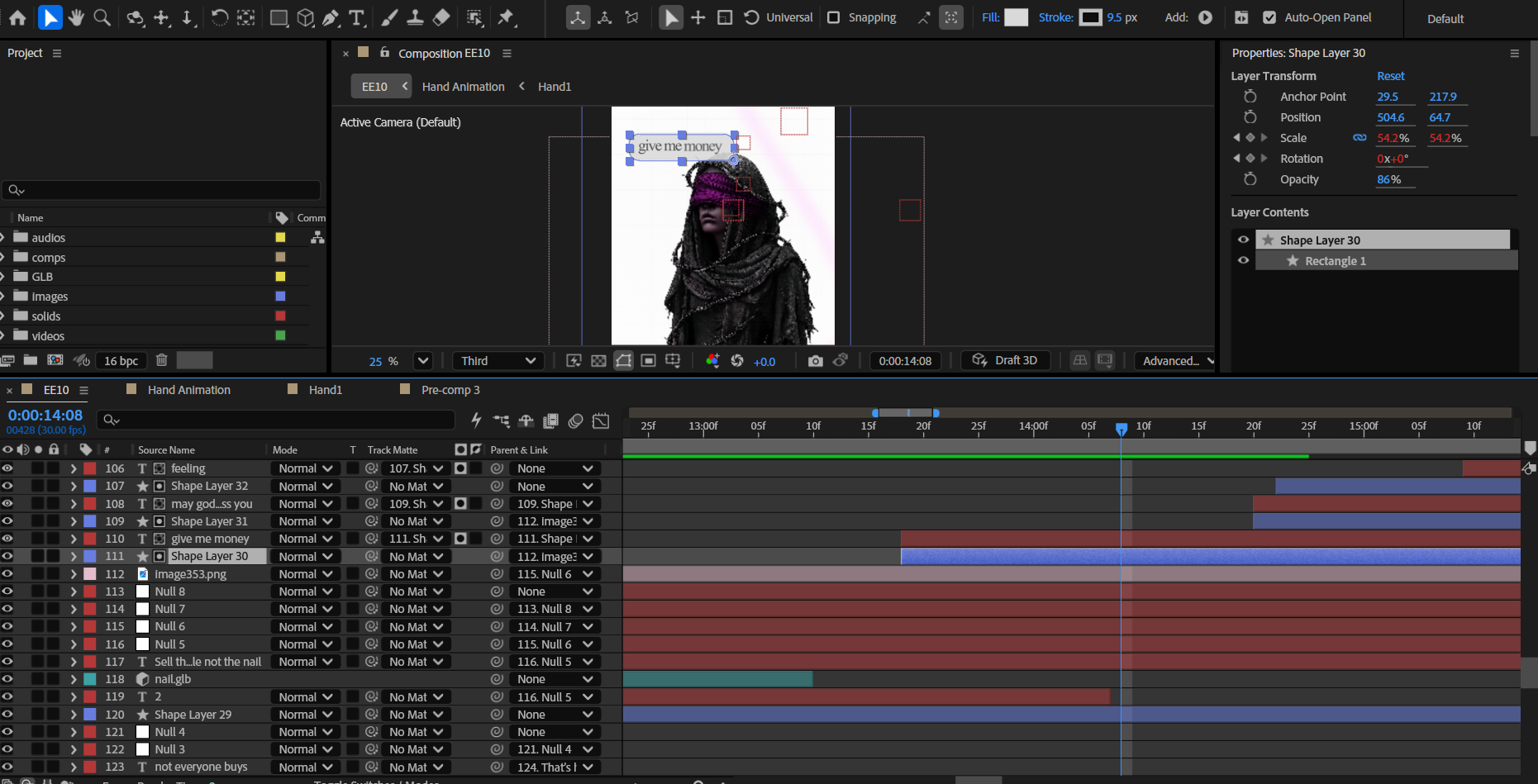Viewport: 1538px width, 784px height.
Task: Open the Third view layout dropdown
Action: (498, 361)
